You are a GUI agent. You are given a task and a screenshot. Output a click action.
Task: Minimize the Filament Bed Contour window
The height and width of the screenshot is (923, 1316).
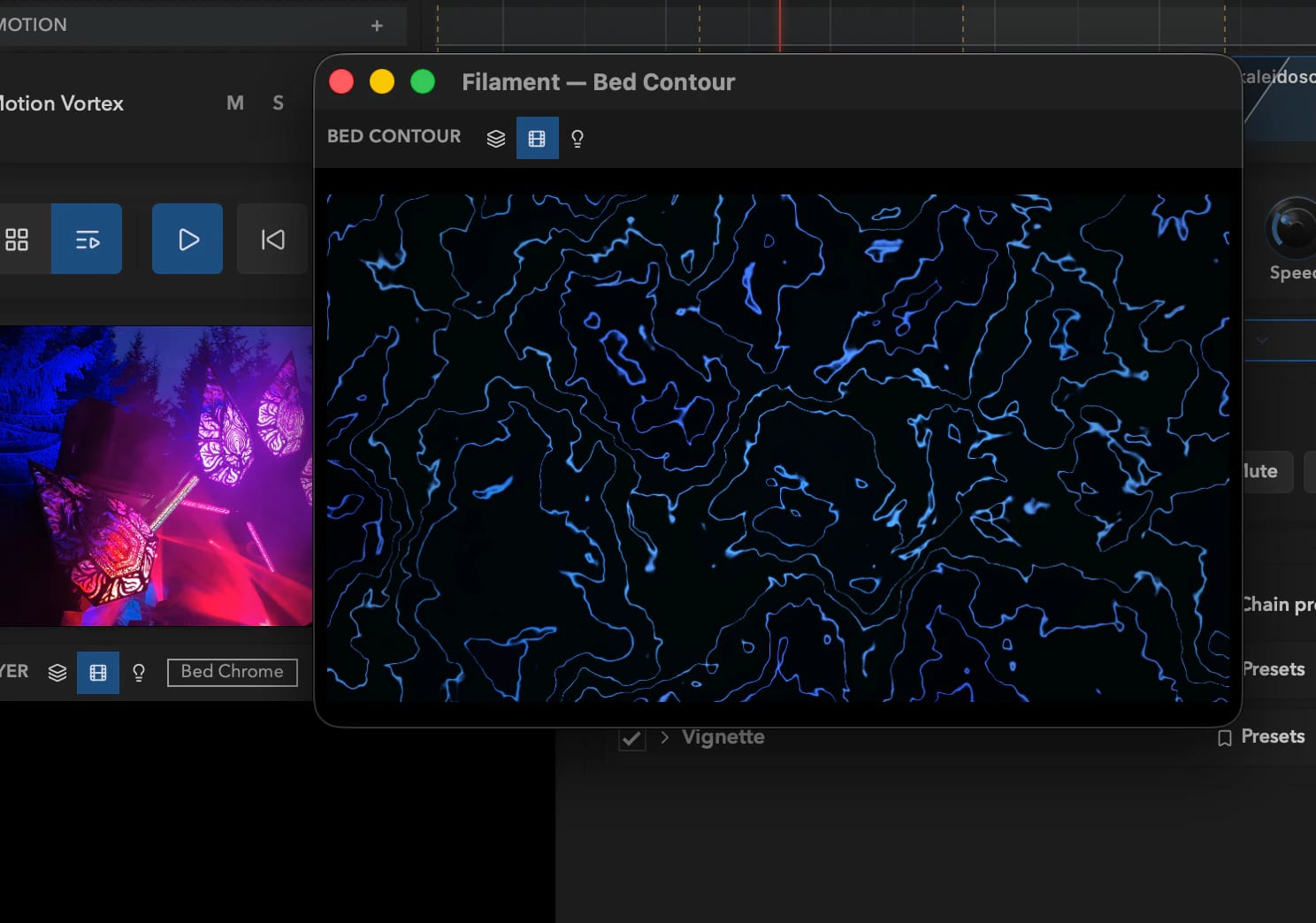click(x=382, y=82)
